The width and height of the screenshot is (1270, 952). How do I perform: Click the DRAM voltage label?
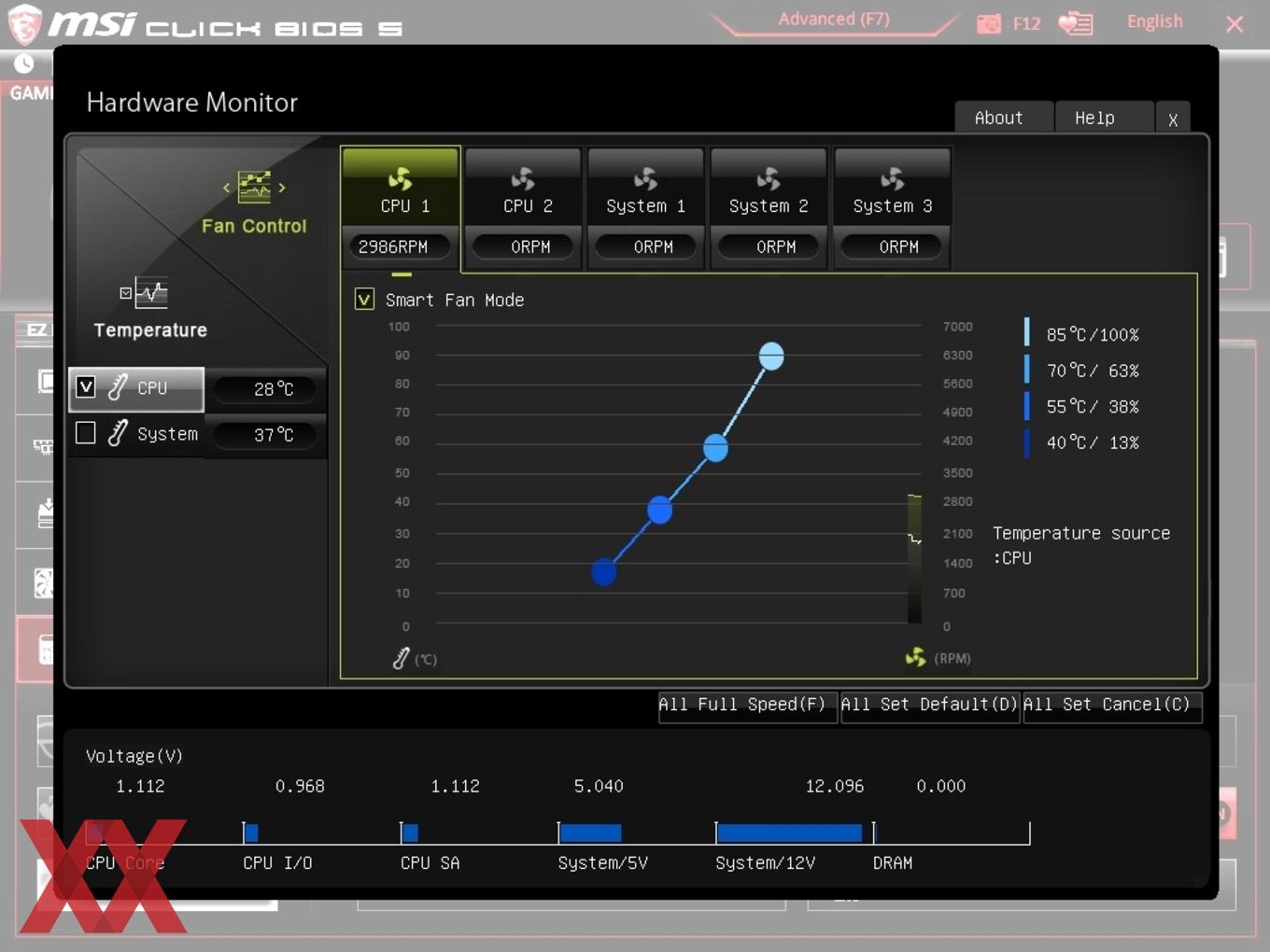tap(893, 863)
